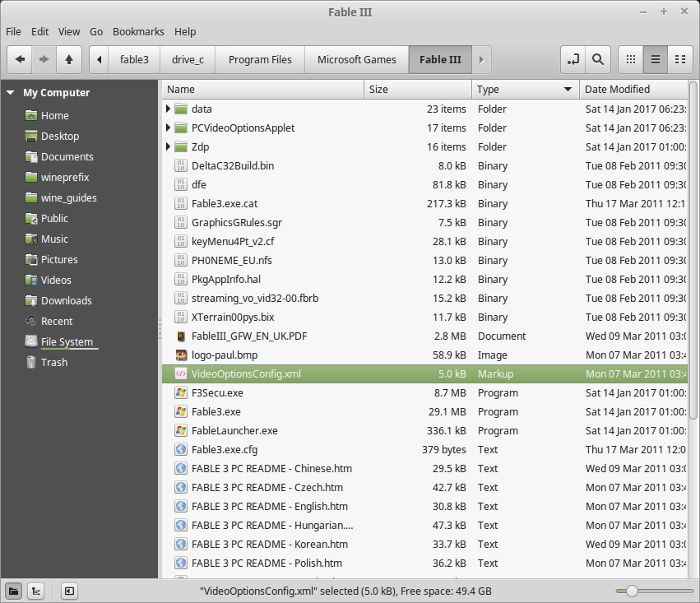Image resolution: width=700 pixels, height=603 pixels.
Task: Open Pictures in the sidebar
Action: tap(59, 259)
